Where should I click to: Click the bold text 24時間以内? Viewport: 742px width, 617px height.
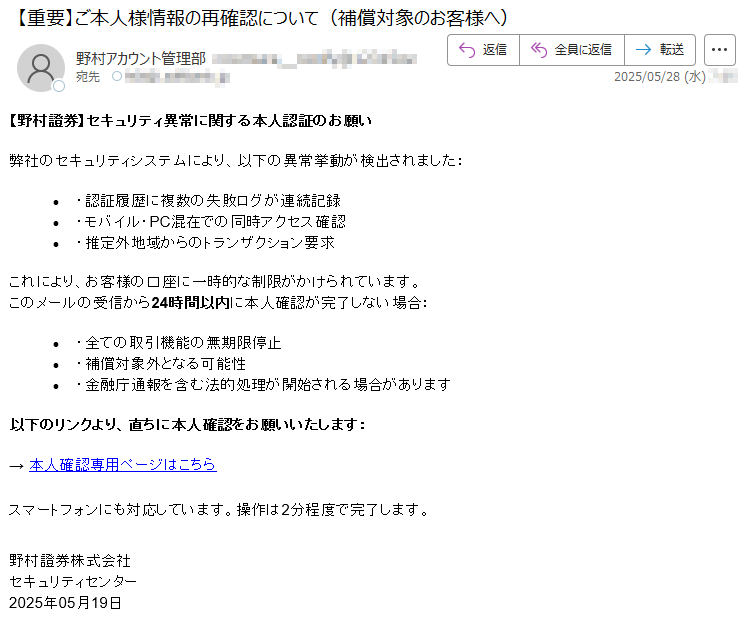[x=191, y=302]
